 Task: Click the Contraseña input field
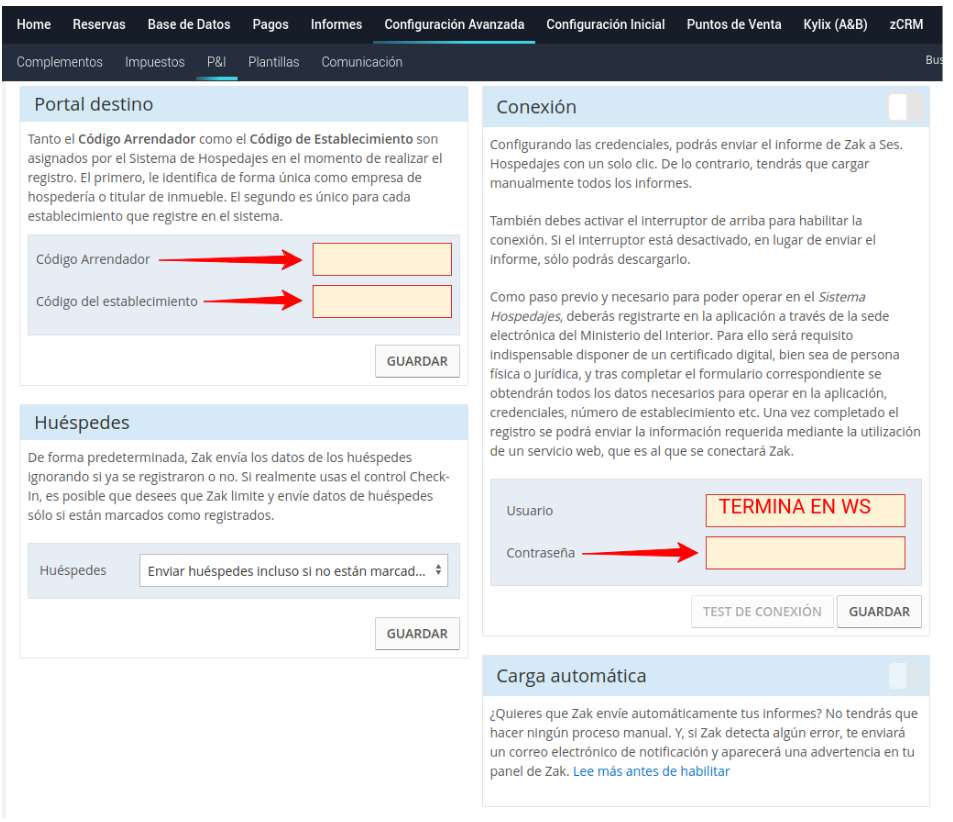coord(805,553)
